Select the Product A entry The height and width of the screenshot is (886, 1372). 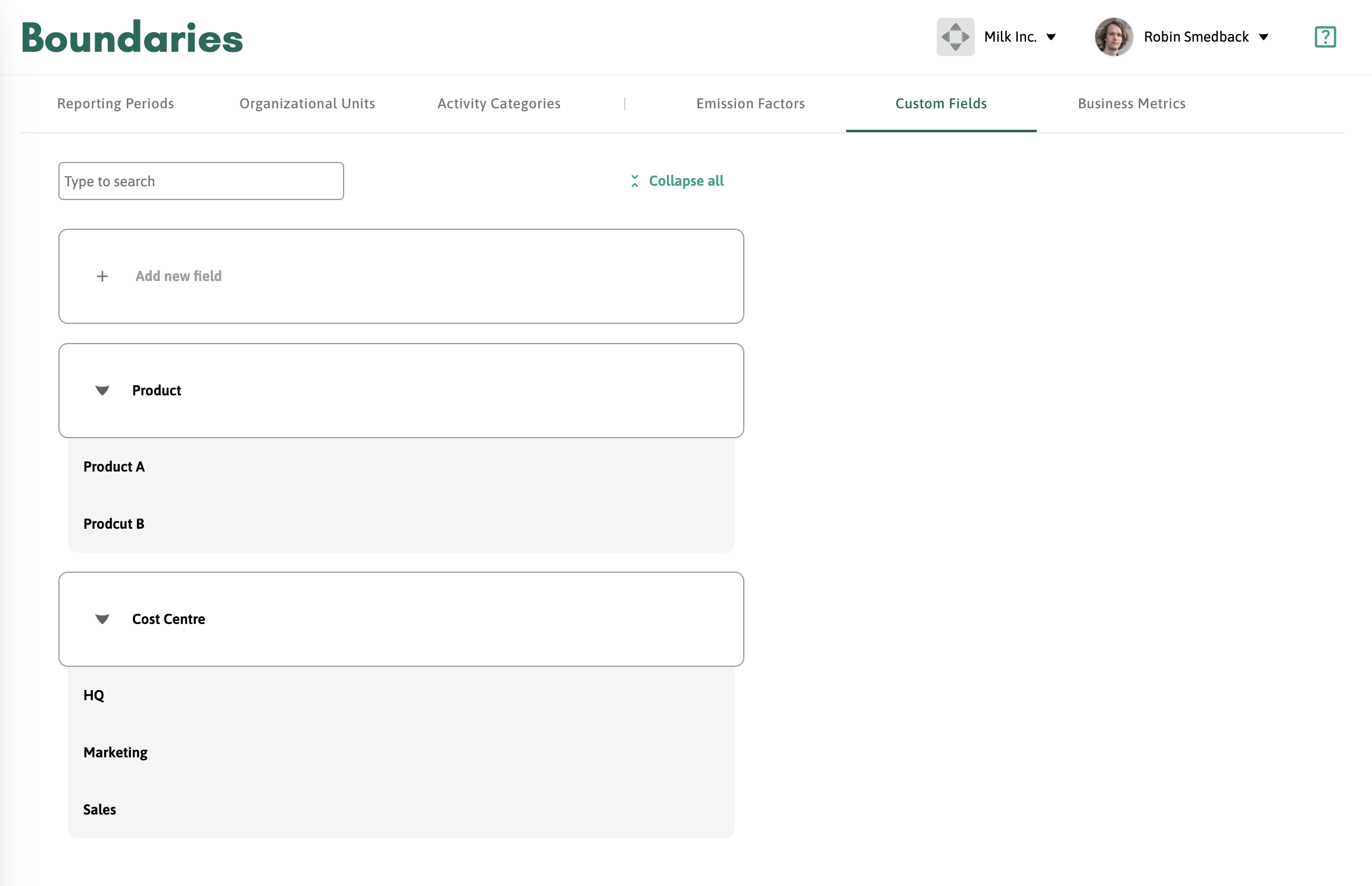114,467
